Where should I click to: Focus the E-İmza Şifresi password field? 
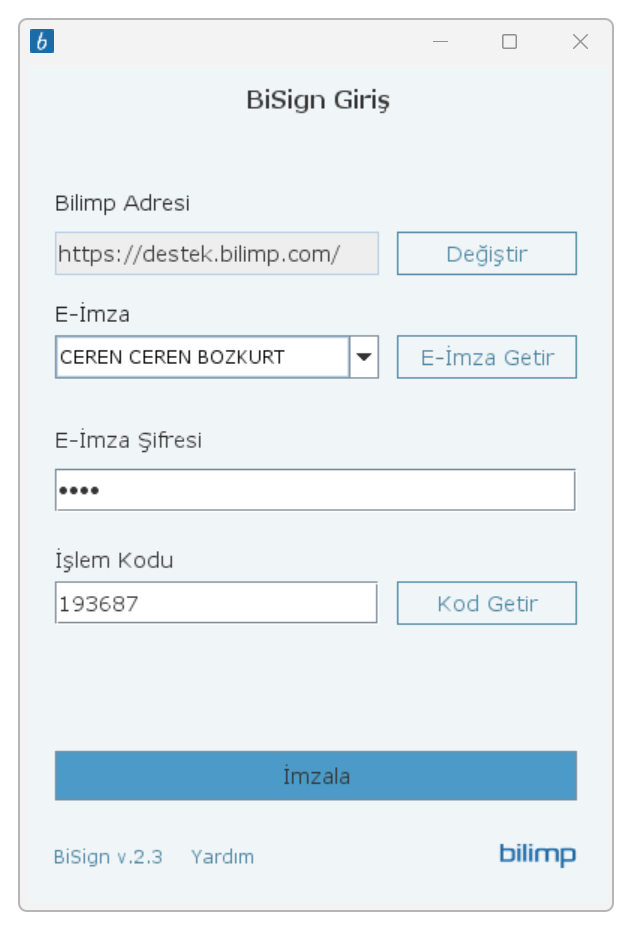click(315, 490)
